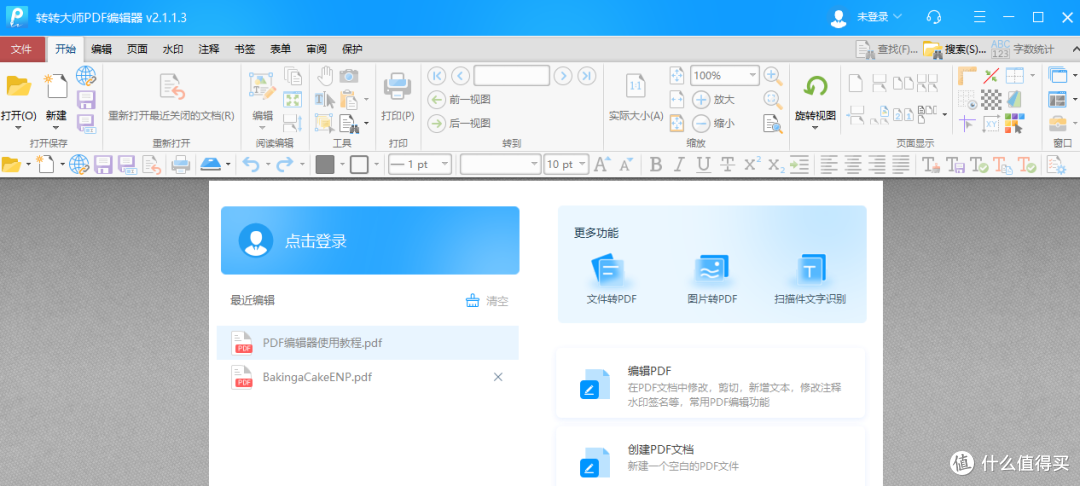Go to first page arrow icon
The image size is (1080, 486).
(436, 76)
